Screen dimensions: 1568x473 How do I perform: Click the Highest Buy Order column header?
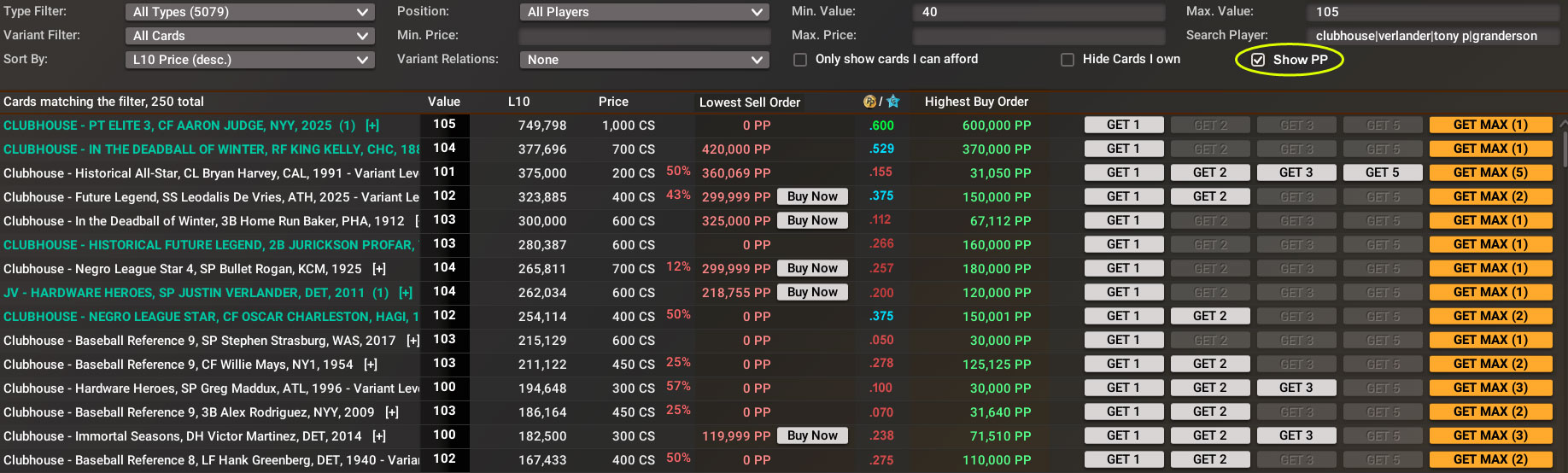(x=976, y=102)
